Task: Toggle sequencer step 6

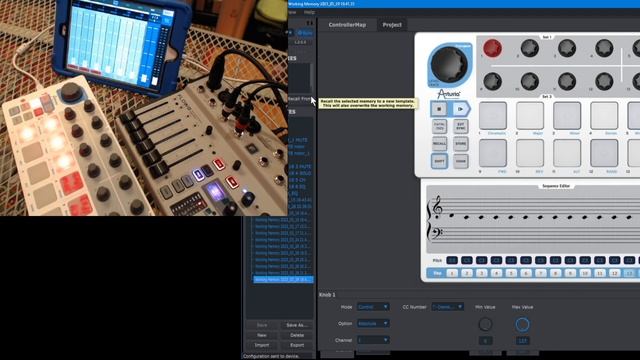Action: tap(526, 273)
